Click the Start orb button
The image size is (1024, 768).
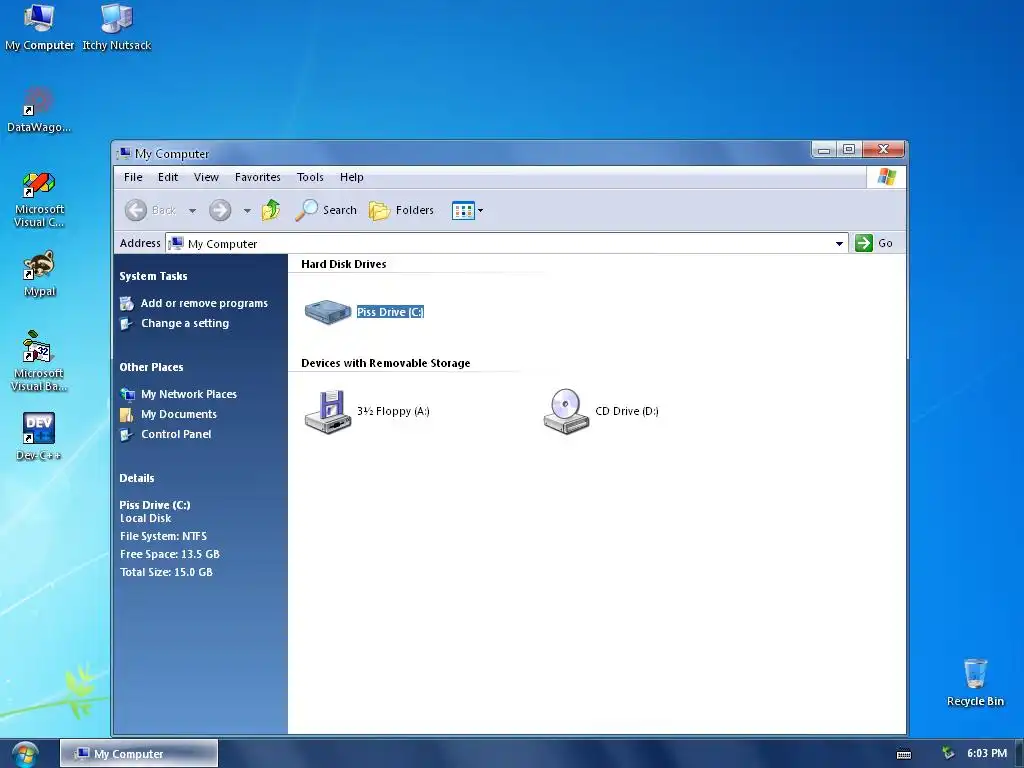click(x=25, y=754)
